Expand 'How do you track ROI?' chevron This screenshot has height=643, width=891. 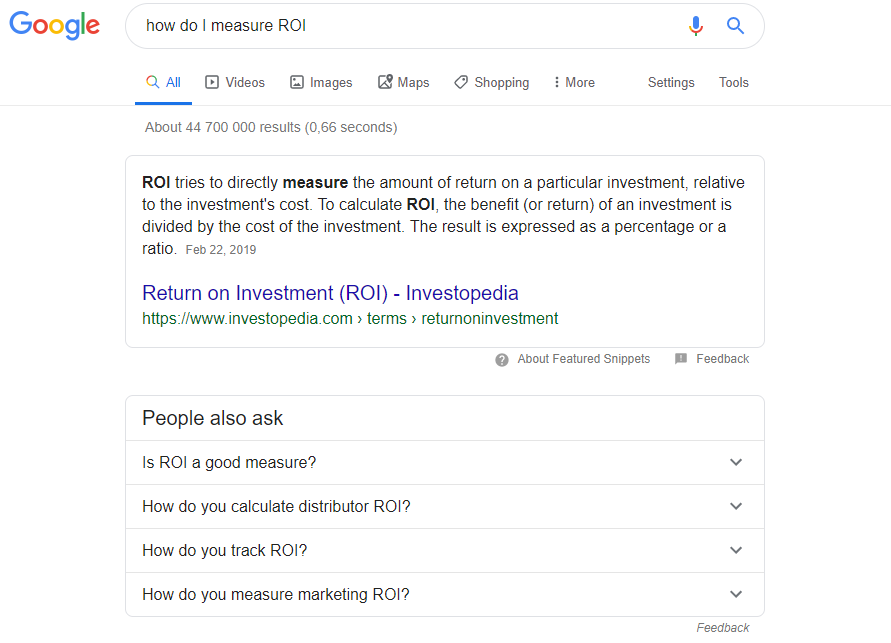736,550
